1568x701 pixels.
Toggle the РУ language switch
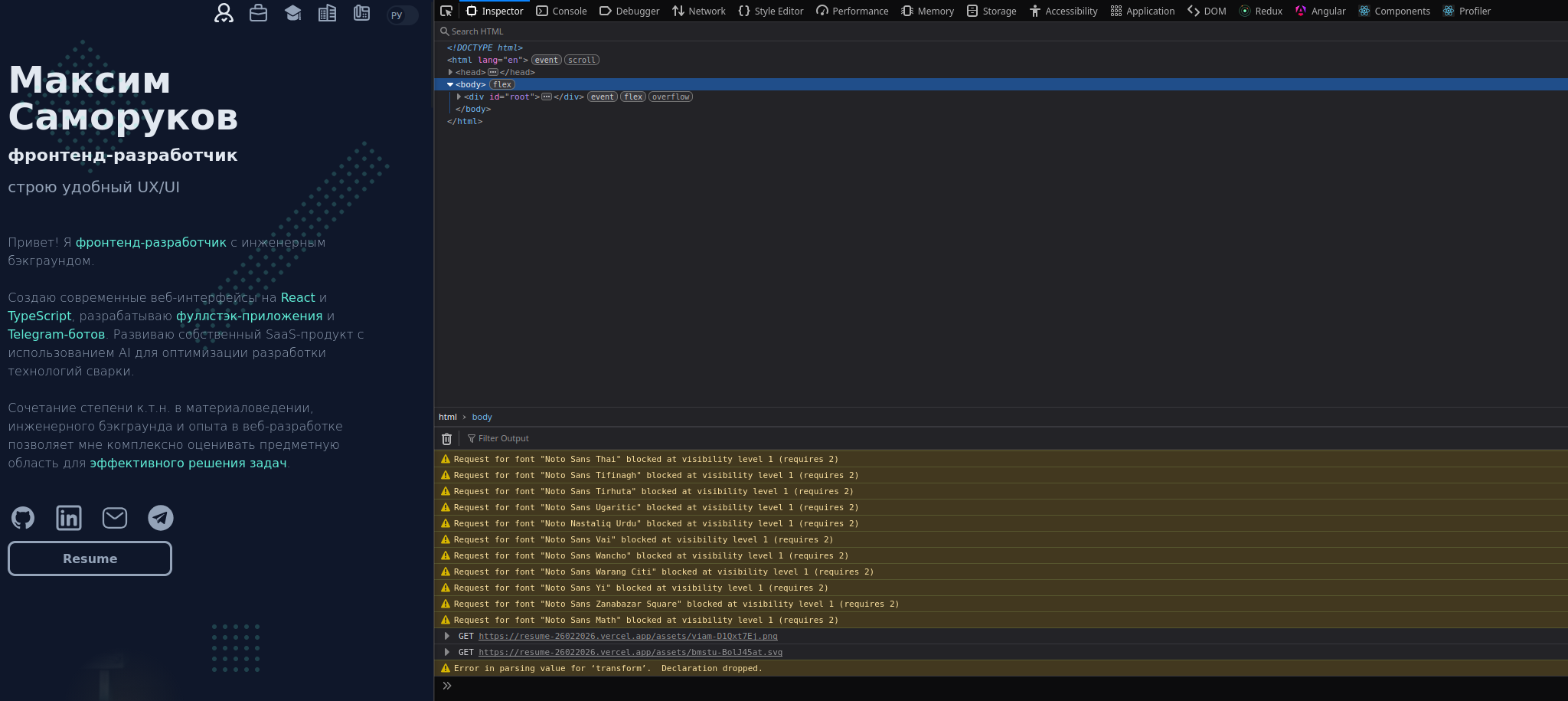pos(402,15)
